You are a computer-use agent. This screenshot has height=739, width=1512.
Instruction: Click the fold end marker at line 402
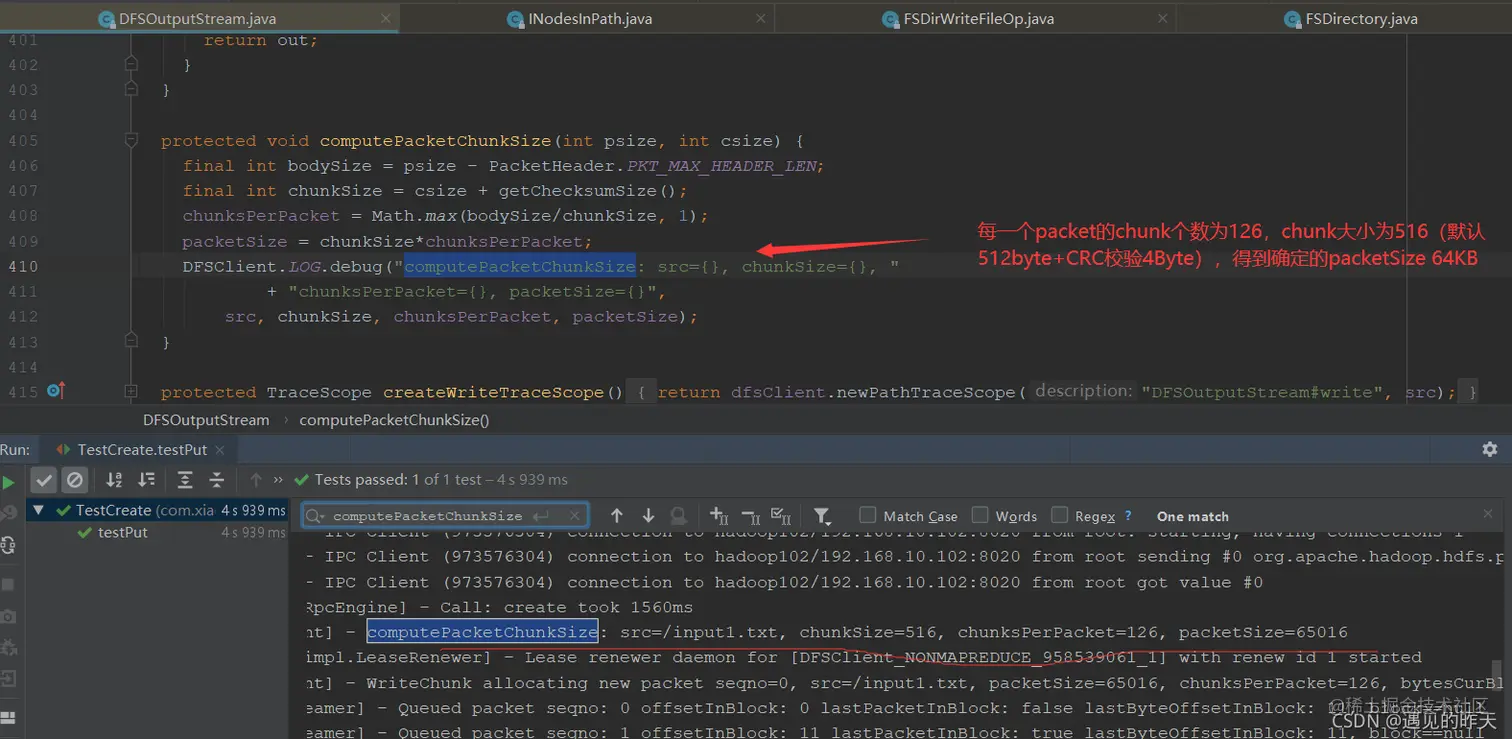click(x=131, y=65)
